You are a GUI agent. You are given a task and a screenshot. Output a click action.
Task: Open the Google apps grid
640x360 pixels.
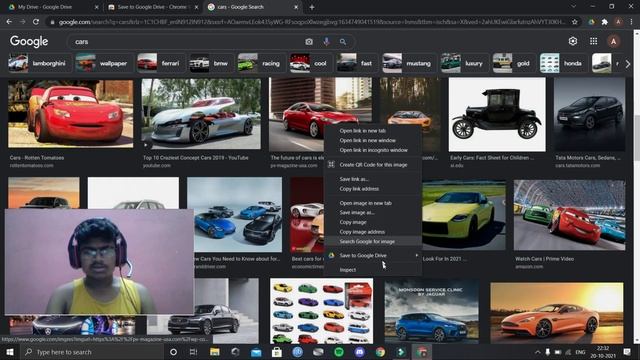tap(593, 41)
